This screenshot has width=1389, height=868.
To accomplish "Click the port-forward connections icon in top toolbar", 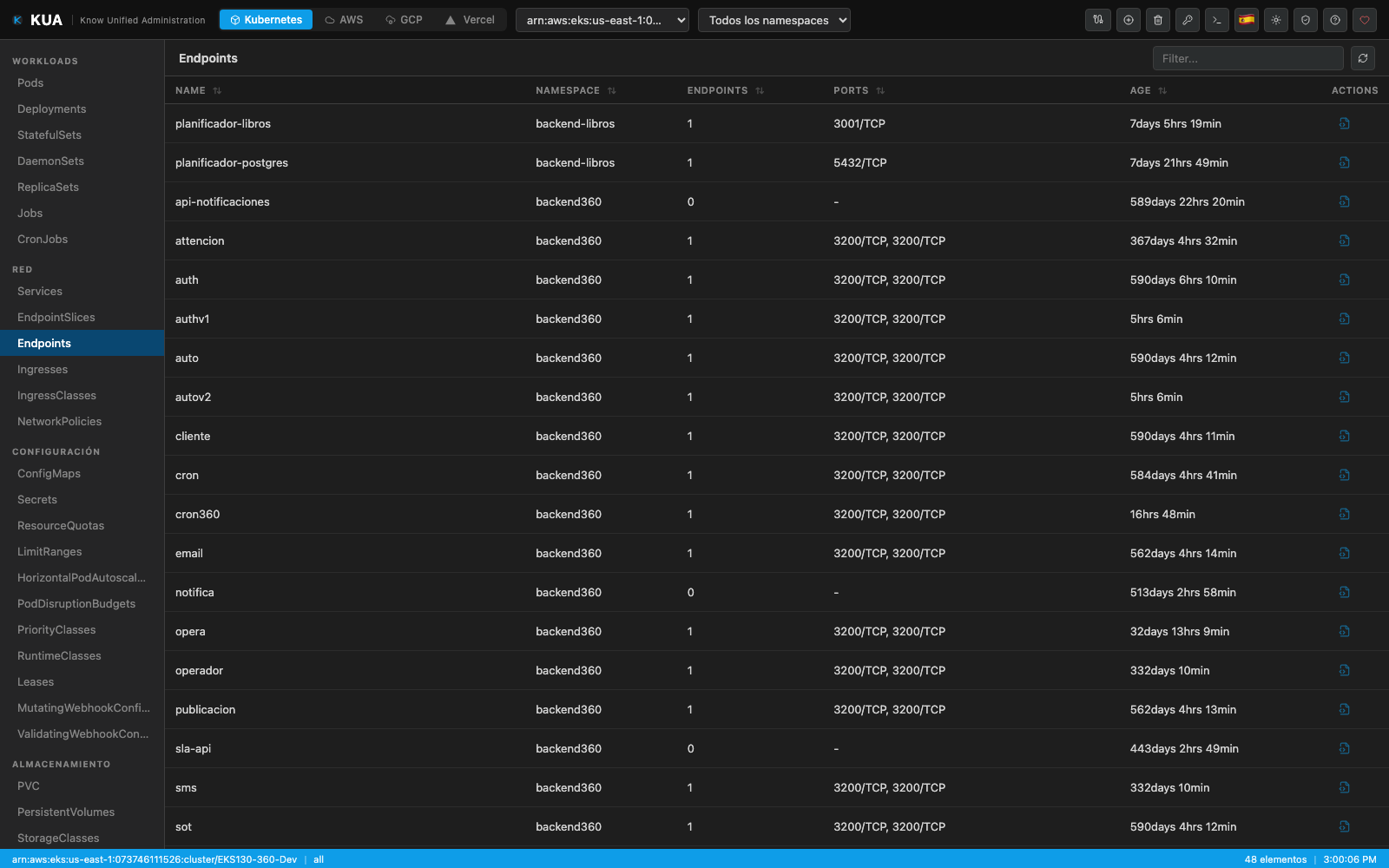I will [x=1098, y=20].
